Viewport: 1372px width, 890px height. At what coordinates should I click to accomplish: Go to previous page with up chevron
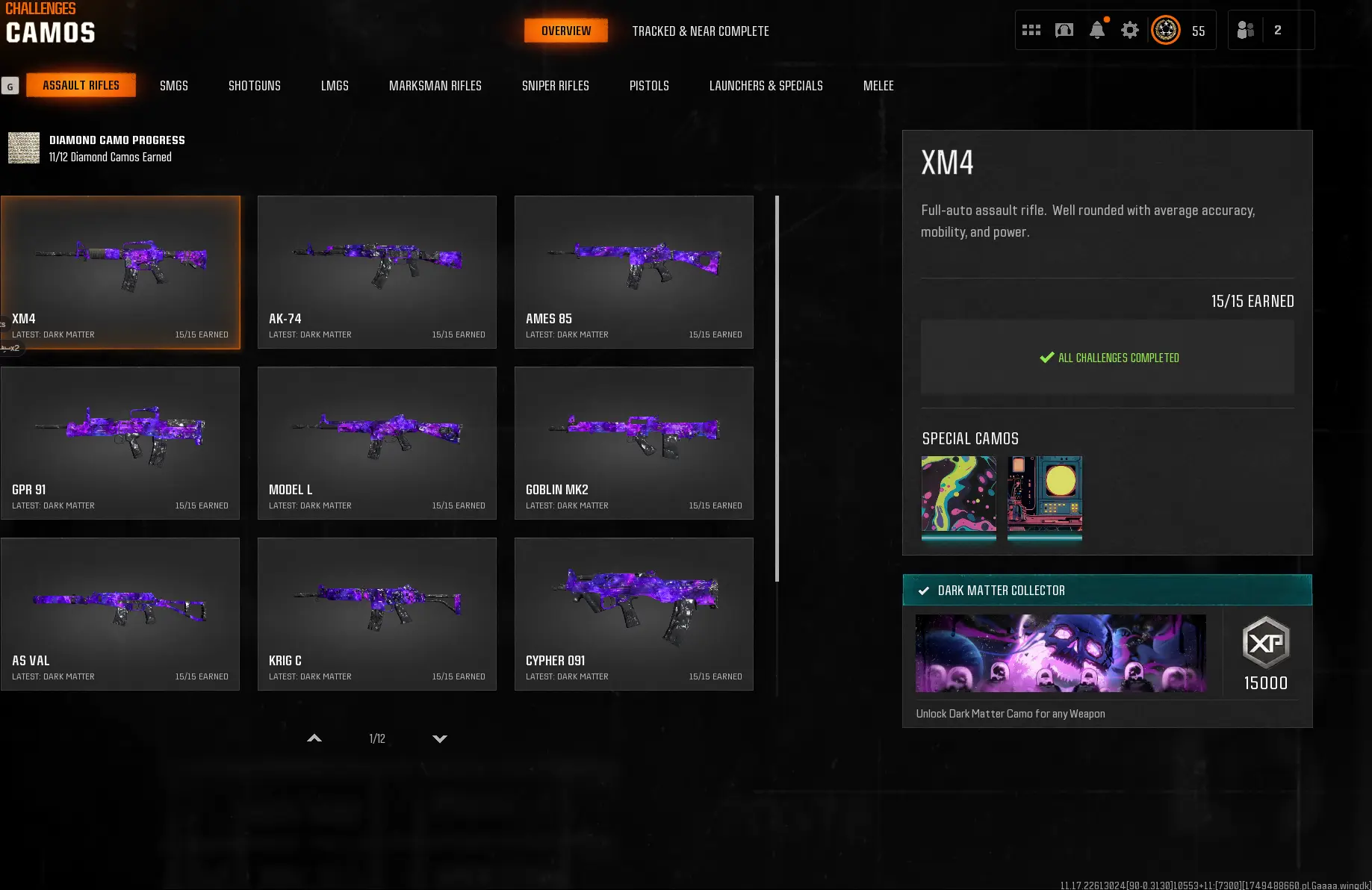point(314,738)
